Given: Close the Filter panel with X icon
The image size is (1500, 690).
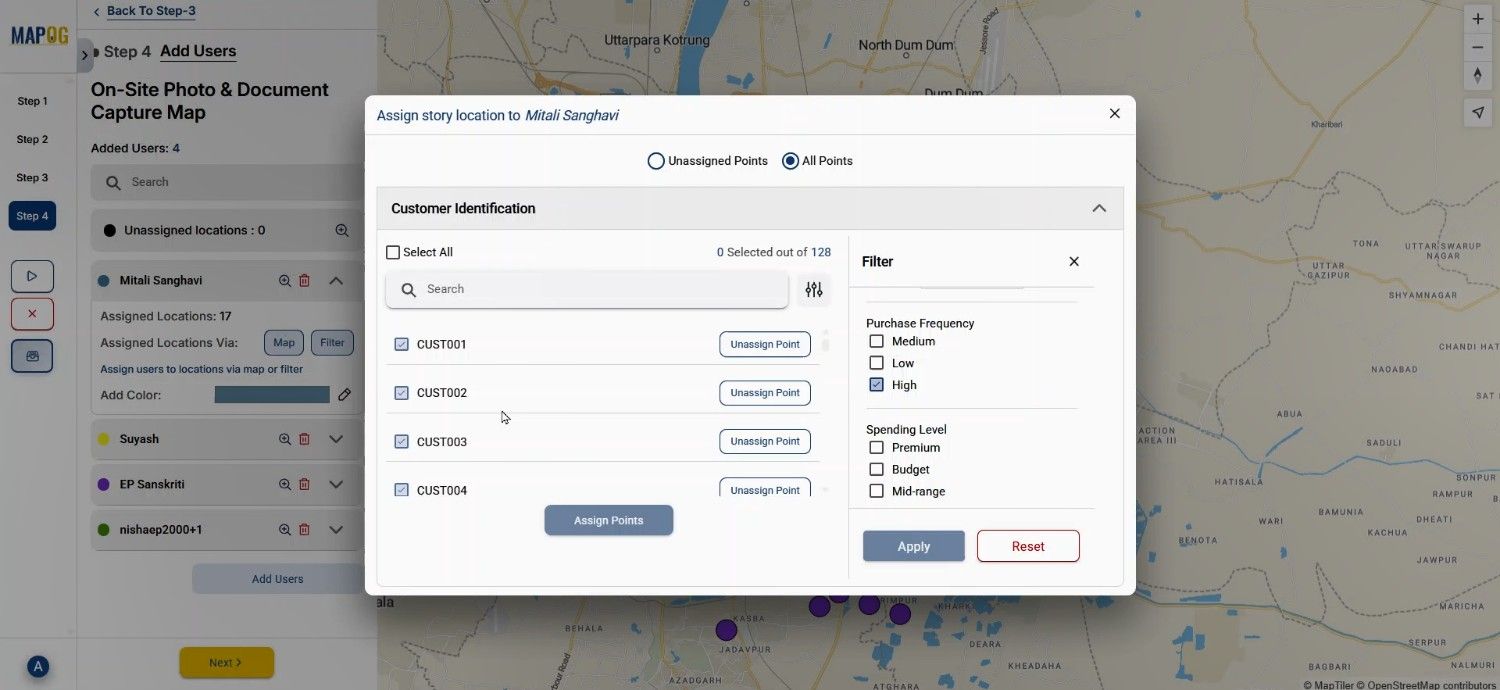Looking at the screenshot, I should (1074, 262).
